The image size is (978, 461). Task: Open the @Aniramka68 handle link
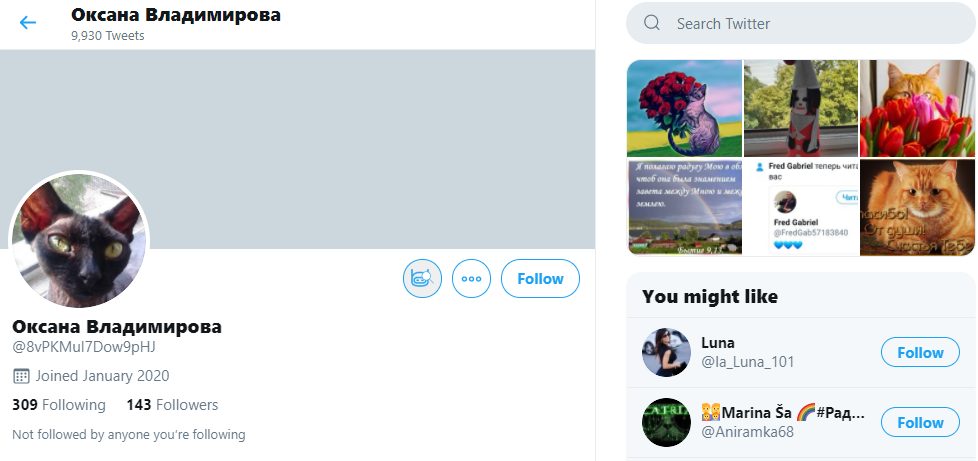click(x=747, y=432)
